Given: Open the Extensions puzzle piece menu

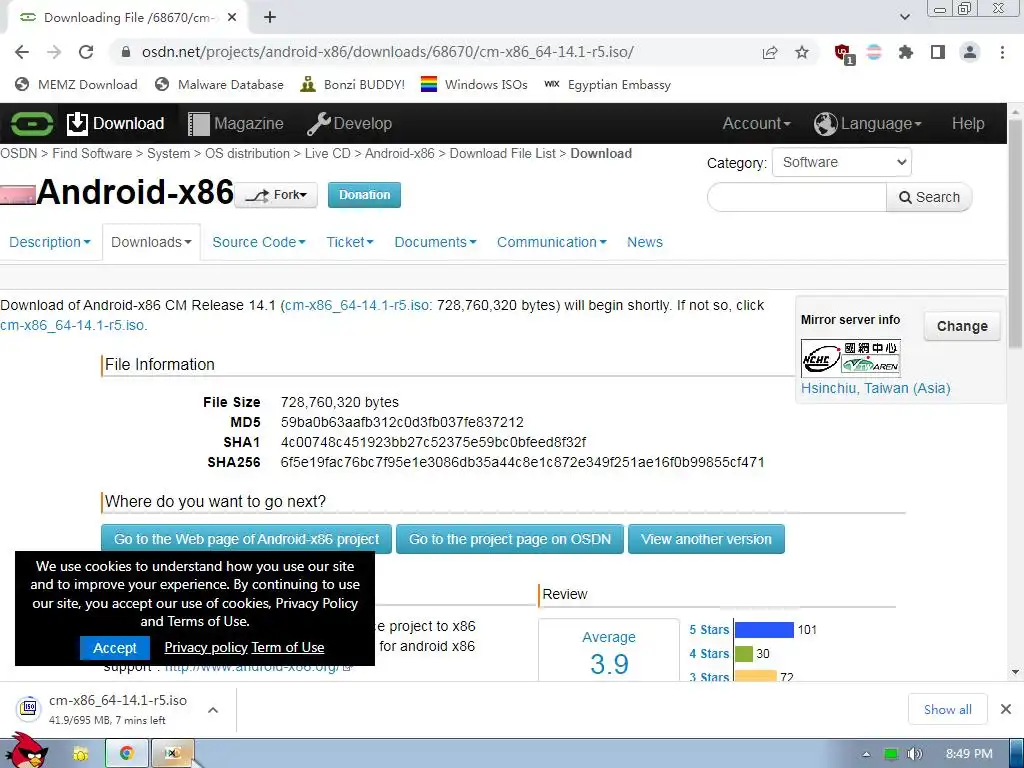Looking at the screenshot, I should [x=905, y=52].
